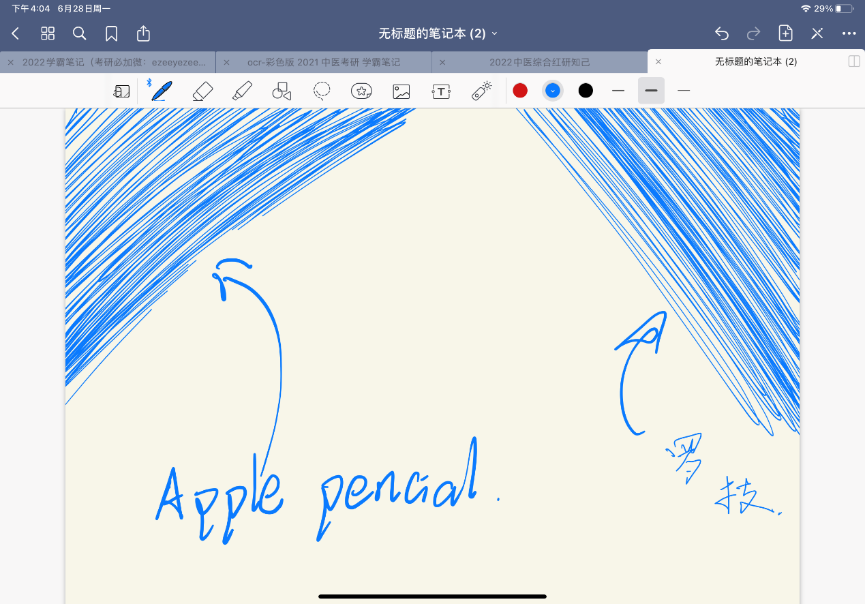Activate the Laser pointer tool
This screenshot has height=604, width=865.
tap(480, 90)
